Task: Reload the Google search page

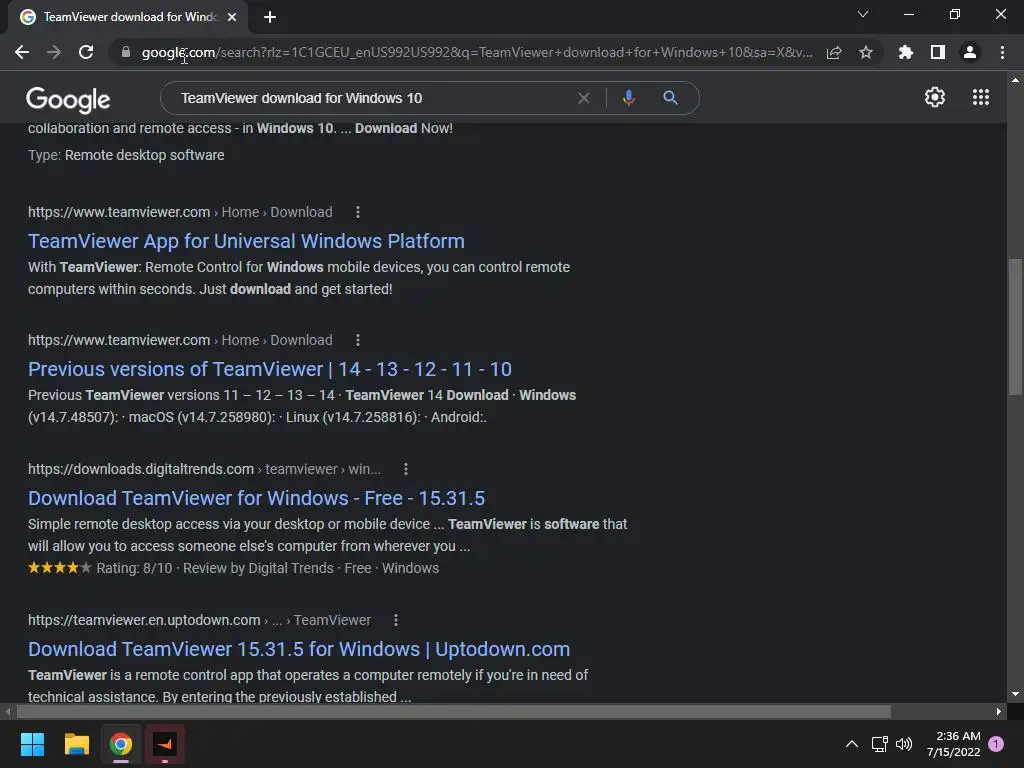Action: click(x=86, y=52)
